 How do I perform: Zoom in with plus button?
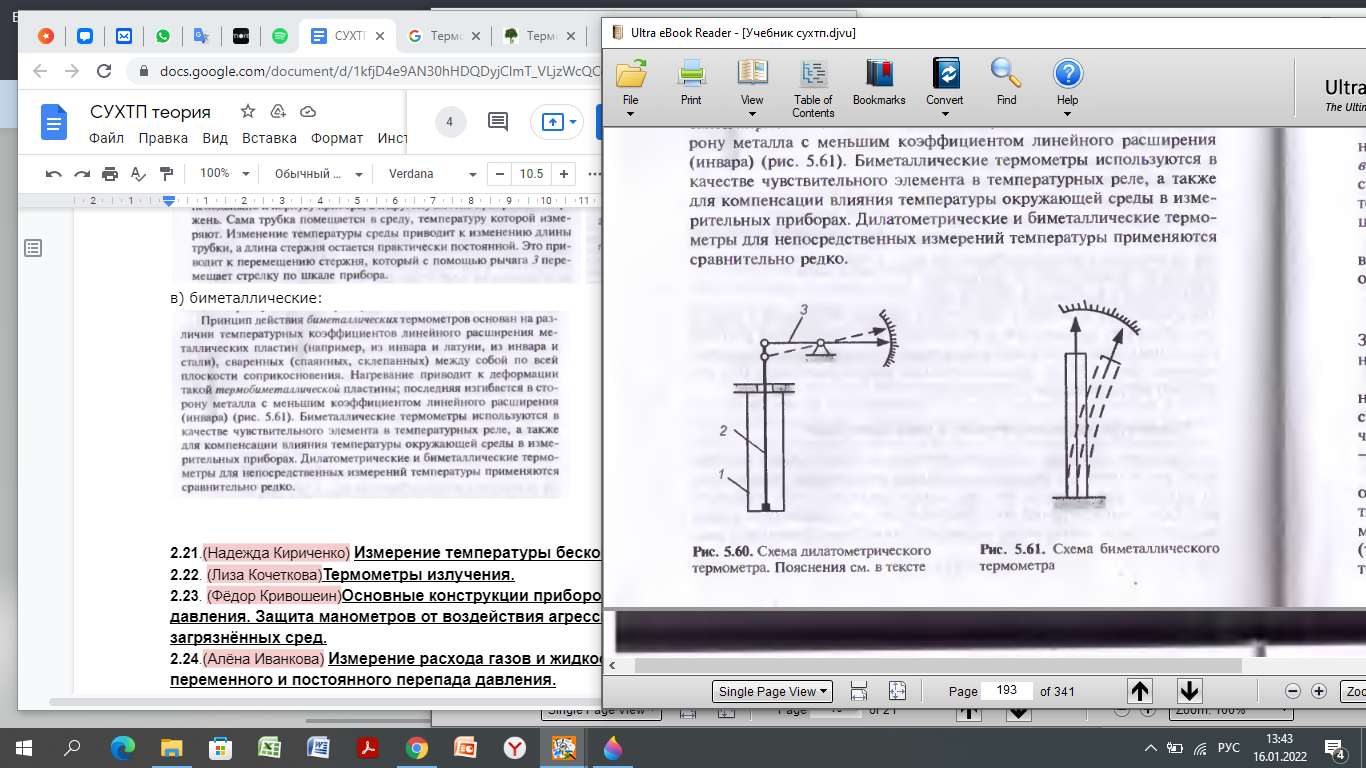click(x=1319, y=691)
